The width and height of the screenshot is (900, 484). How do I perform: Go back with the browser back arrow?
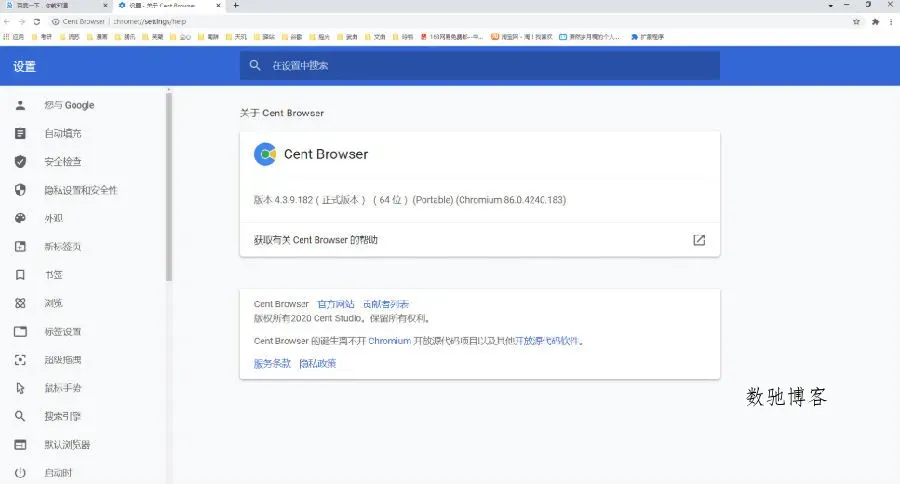7,21
